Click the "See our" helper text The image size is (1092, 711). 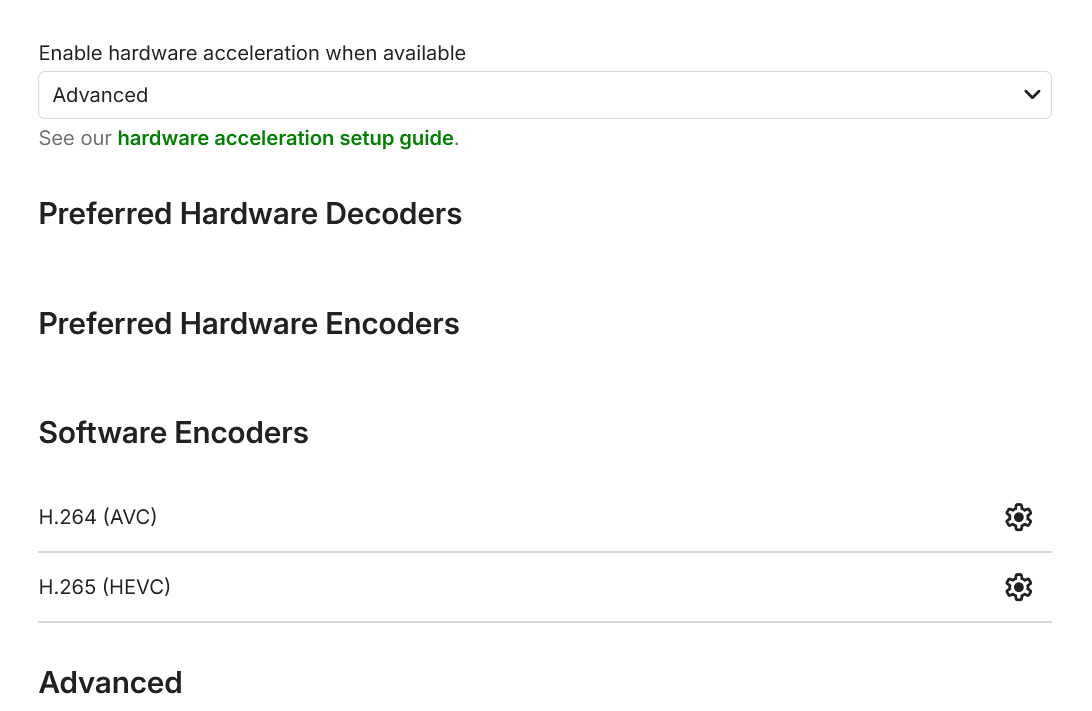pos(75,138)
